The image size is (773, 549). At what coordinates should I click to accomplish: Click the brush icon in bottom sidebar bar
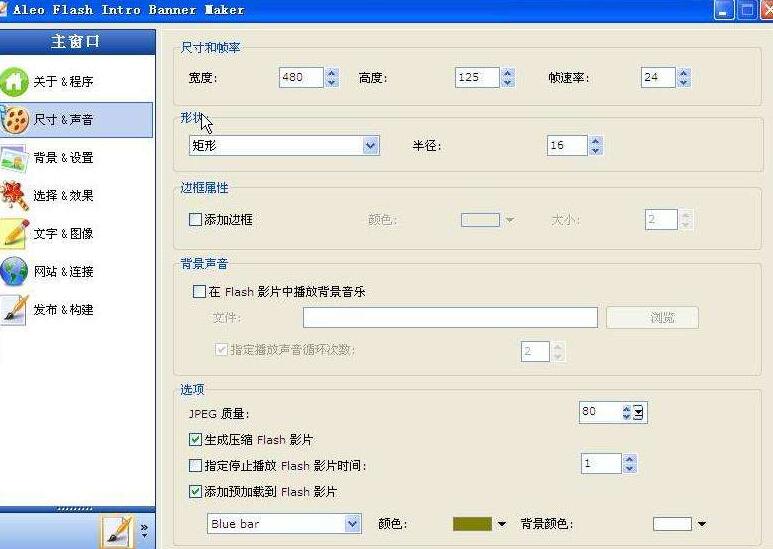pos(117,530)
